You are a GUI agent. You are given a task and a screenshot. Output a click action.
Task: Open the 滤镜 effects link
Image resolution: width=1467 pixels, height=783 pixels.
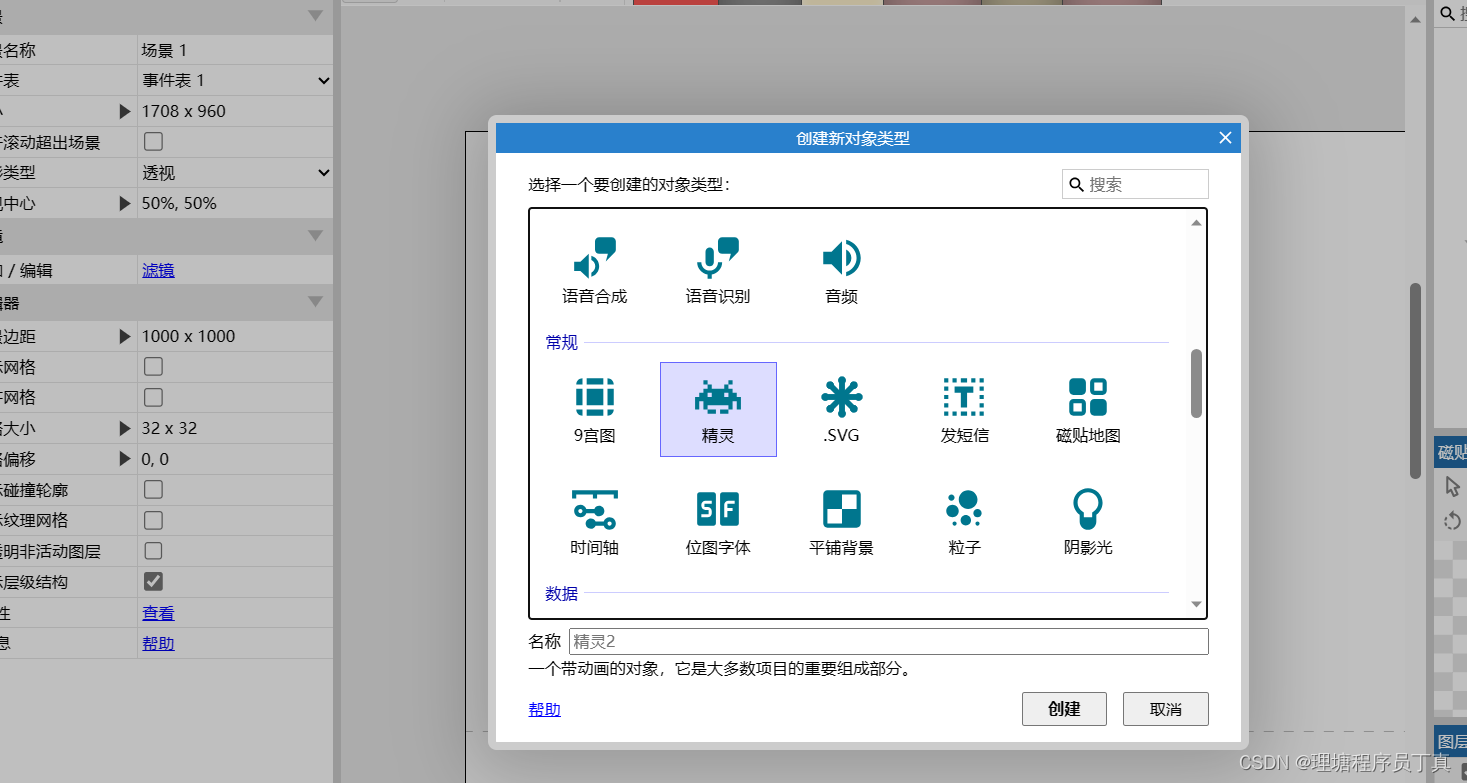[x=157, y=268]
